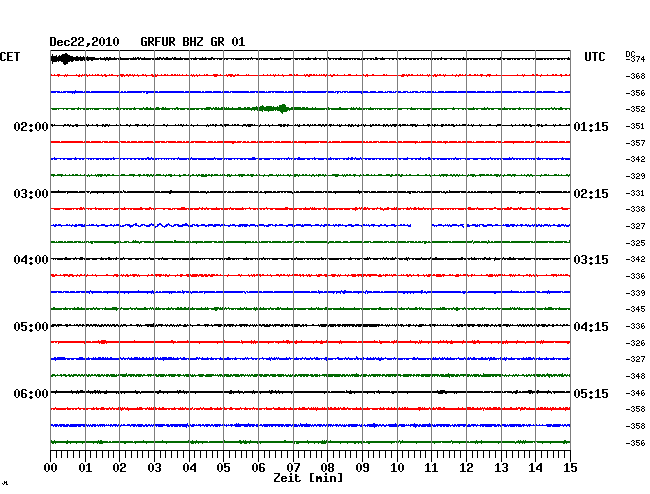Click the DC offset value -338
Viewport: 650px width, 494px height.
click(635, 209)
